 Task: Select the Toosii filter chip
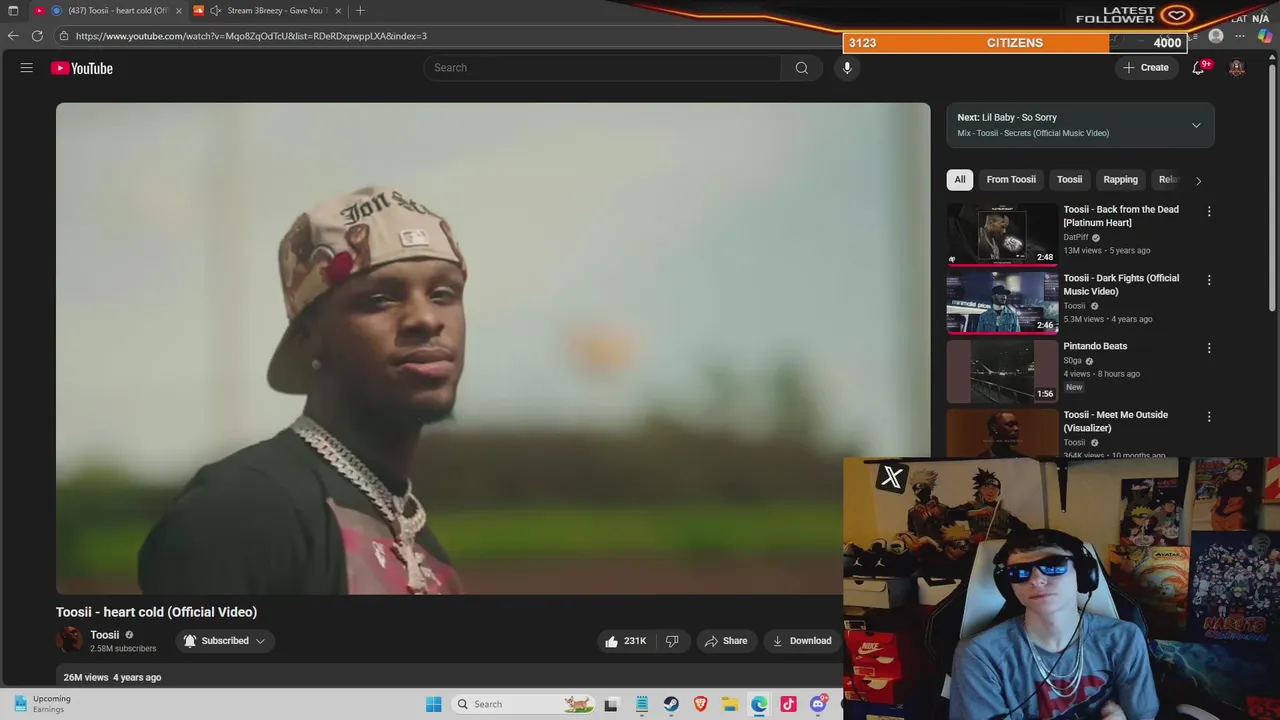pos(1070,180)
